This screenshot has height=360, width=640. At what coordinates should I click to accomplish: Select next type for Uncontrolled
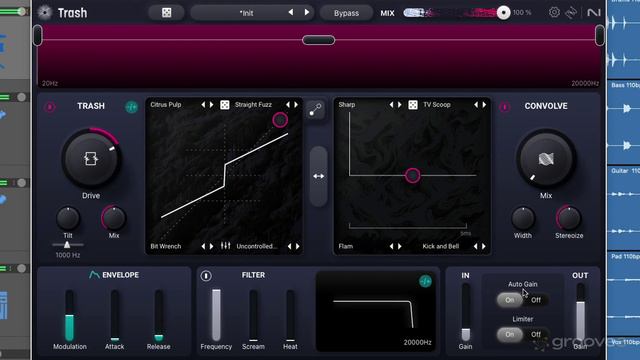[x=298, y=246]
